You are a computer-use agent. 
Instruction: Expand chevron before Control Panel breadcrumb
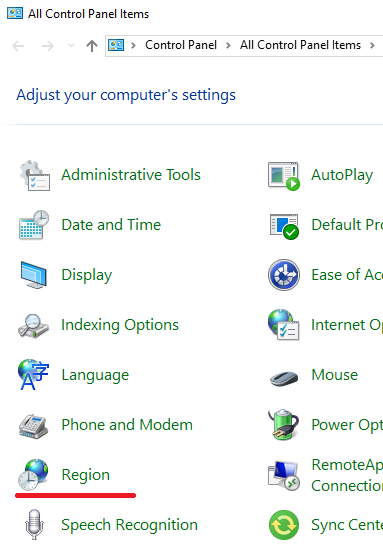(133, 45)
